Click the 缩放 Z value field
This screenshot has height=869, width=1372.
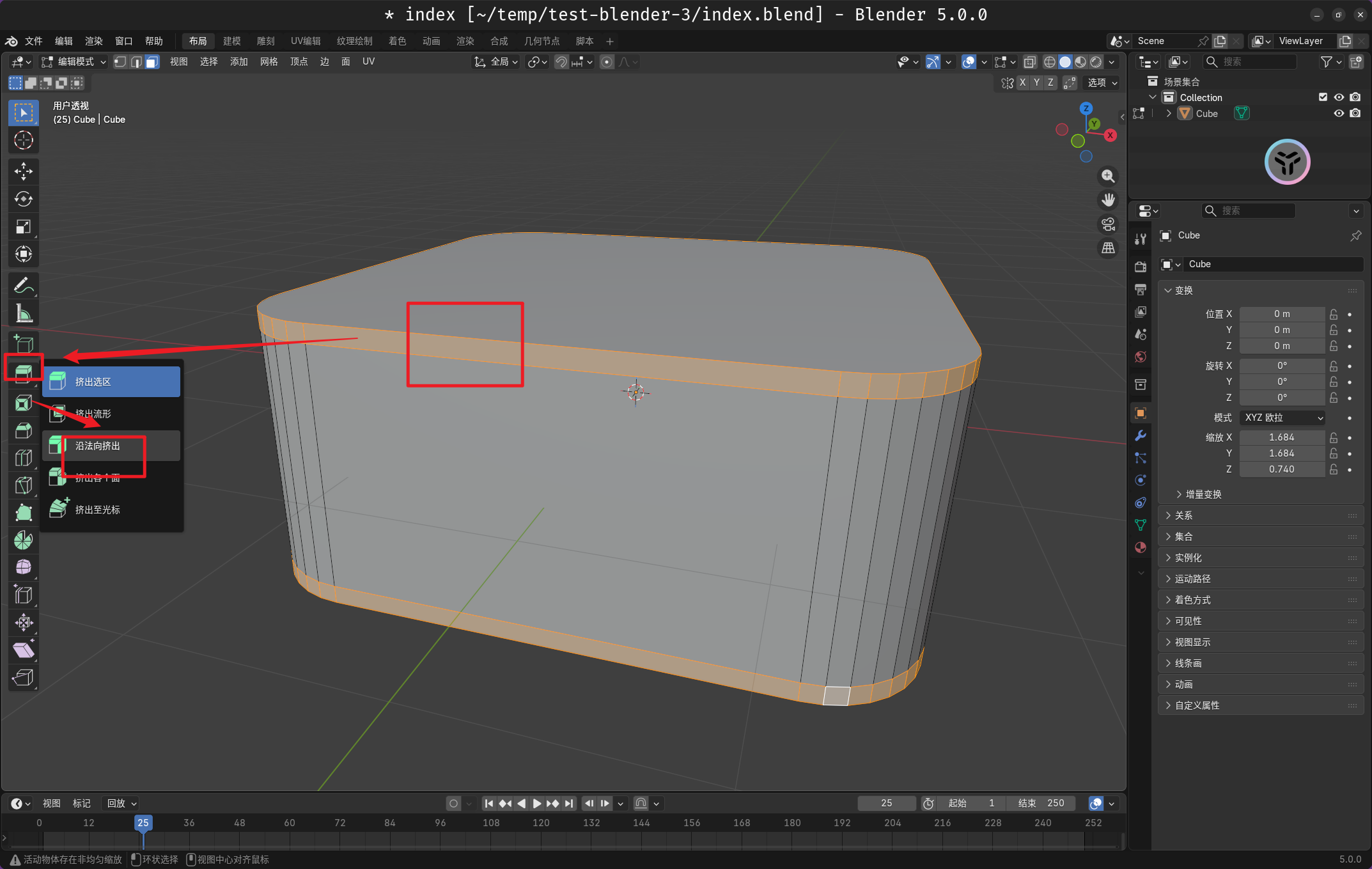click(1281, 469)
